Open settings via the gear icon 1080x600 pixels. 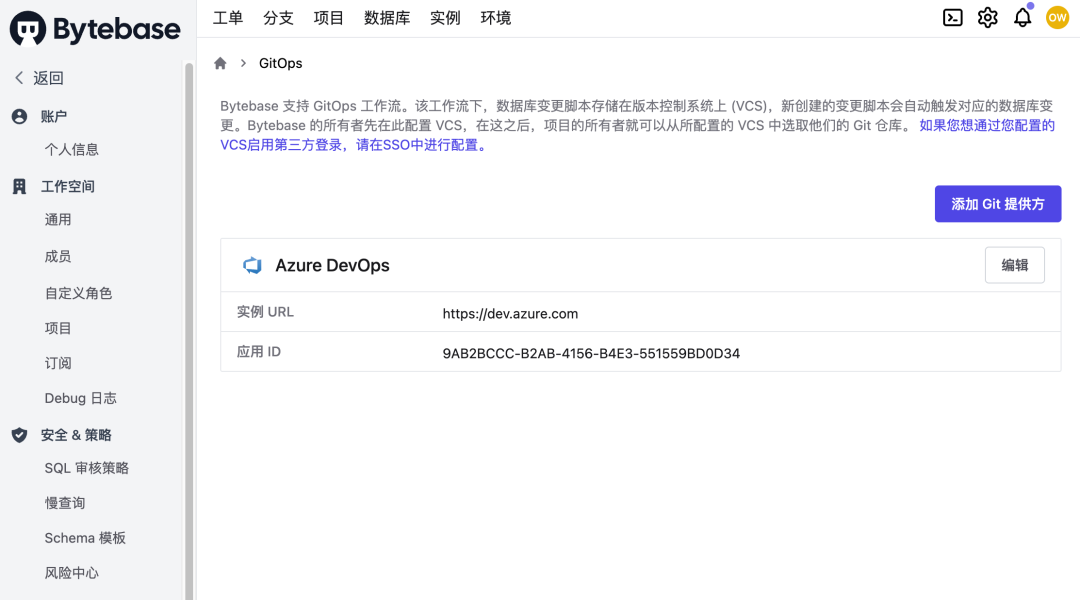coord(988,18)
